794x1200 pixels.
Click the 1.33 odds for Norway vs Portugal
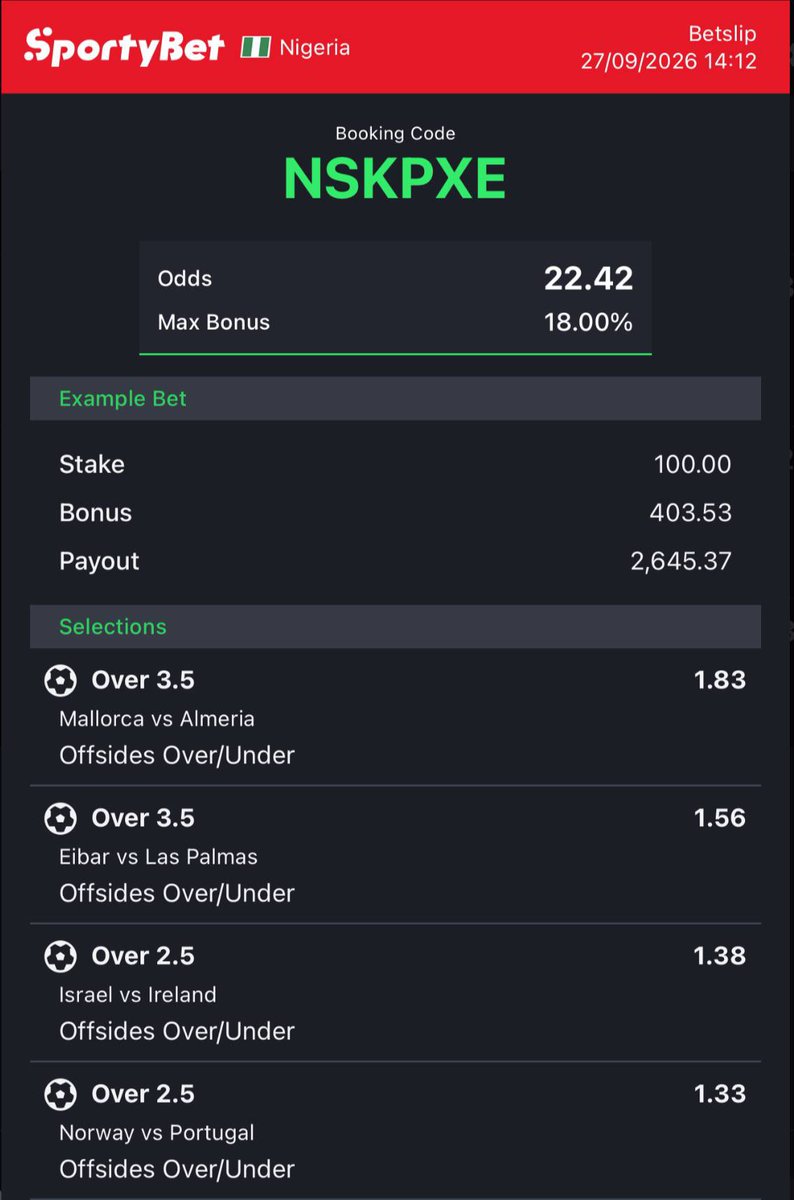point(720,1094)
